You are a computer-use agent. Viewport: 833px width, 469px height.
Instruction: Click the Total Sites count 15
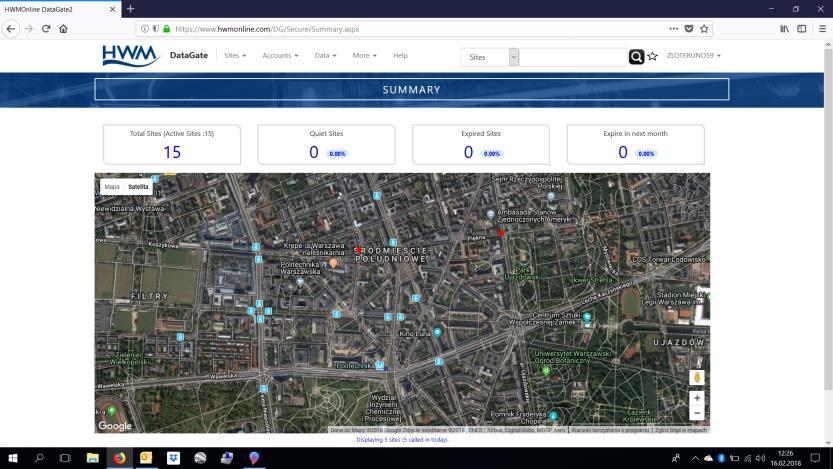pos(172,152)
